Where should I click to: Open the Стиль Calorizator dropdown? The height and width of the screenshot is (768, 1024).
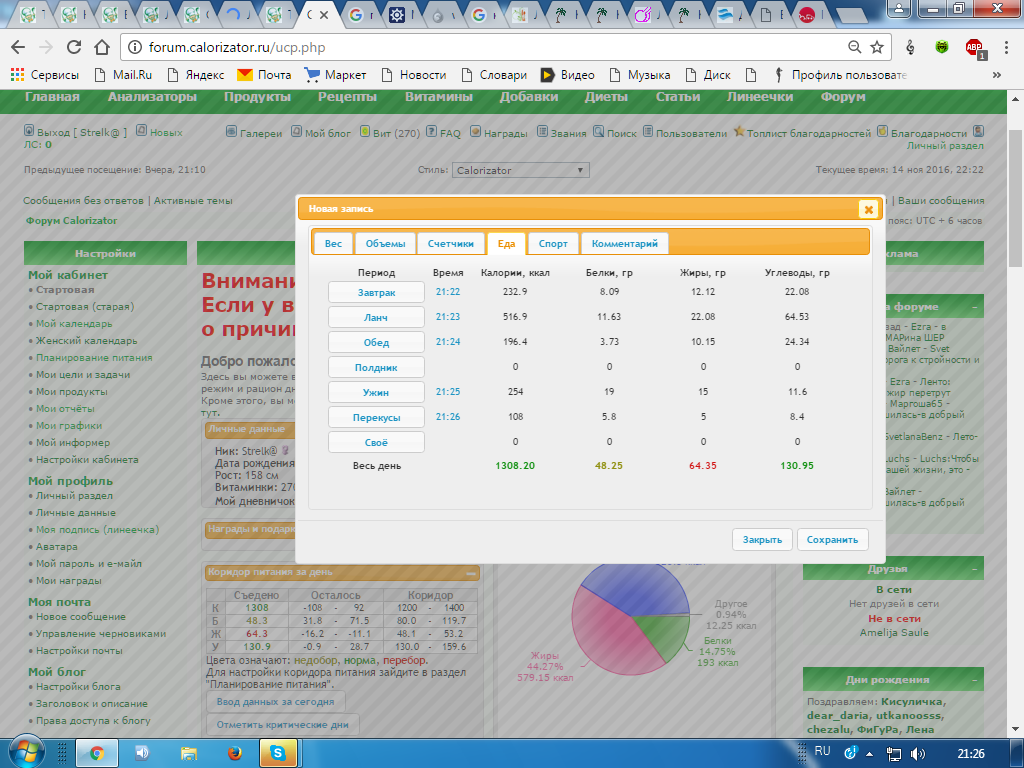pos(520,170)
